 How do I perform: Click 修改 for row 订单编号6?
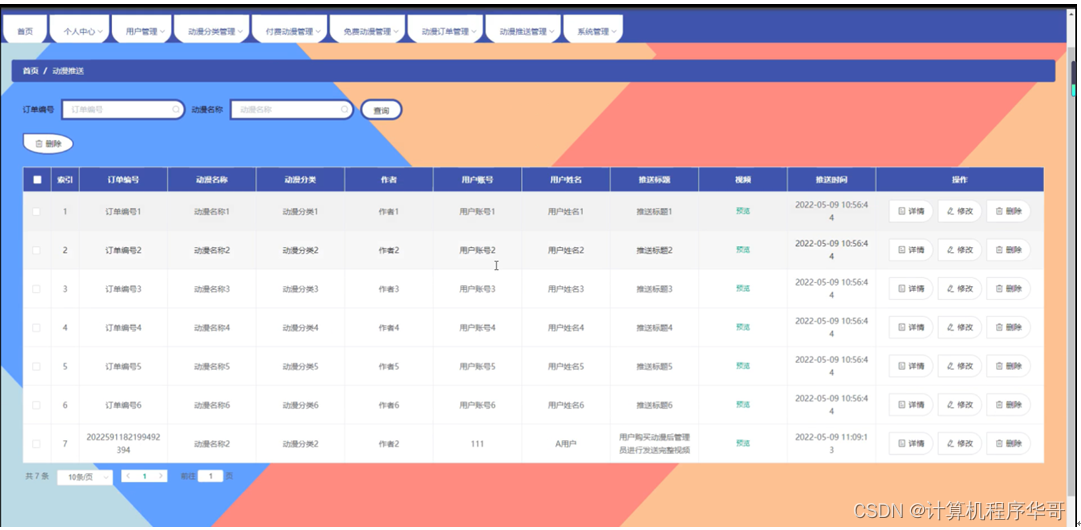[960, 405]
